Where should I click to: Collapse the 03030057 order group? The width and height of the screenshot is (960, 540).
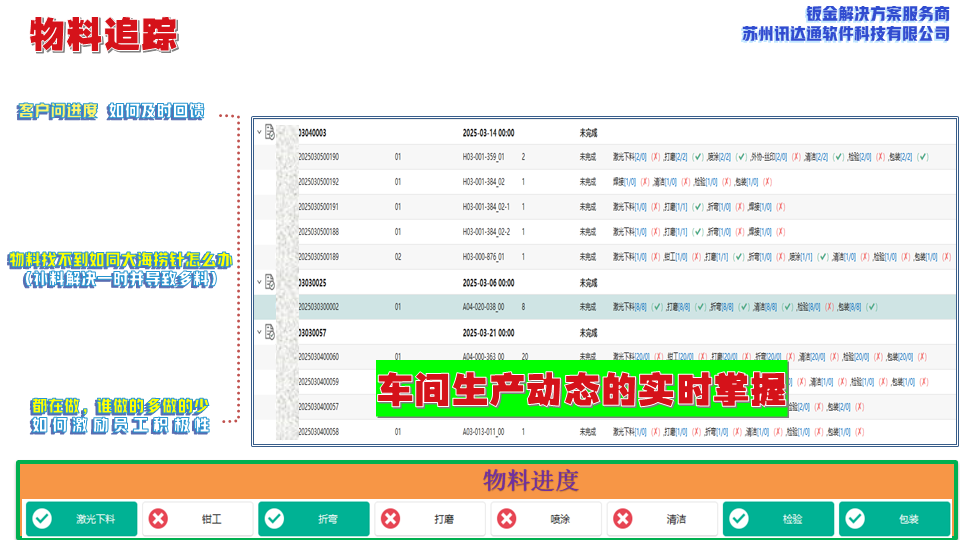click(258, 332)
